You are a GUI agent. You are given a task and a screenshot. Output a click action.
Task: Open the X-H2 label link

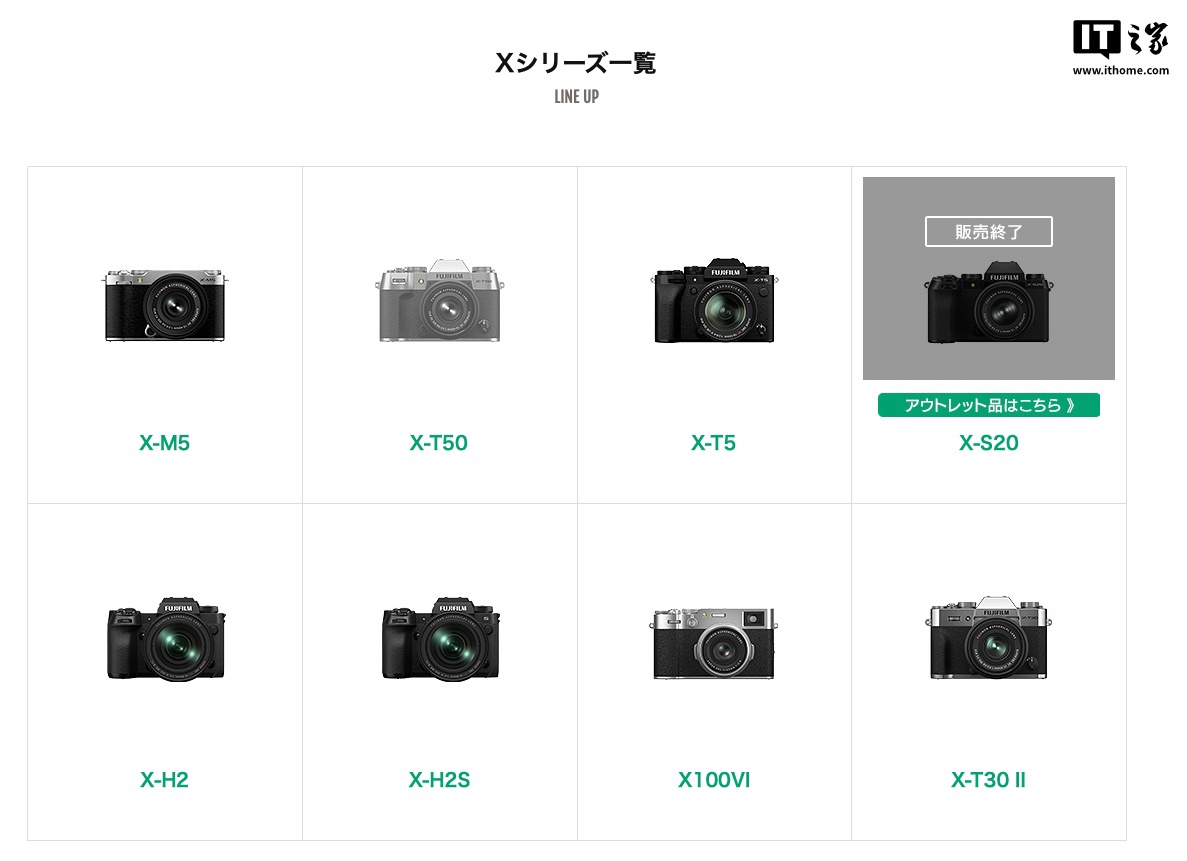point(164,780)
